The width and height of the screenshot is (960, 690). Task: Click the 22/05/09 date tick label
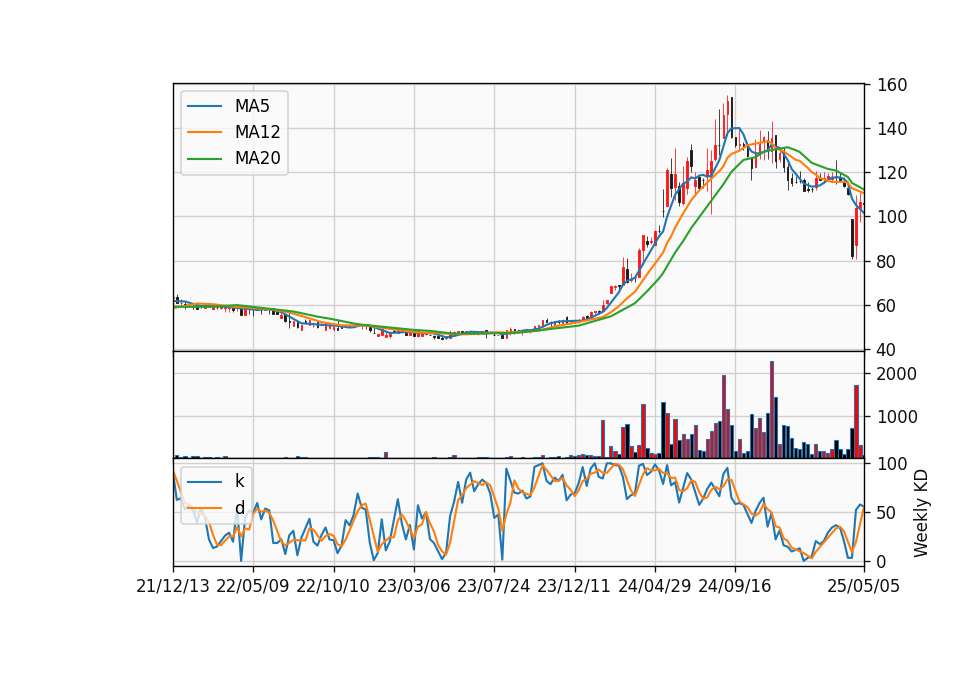click(x=252, y=586)
